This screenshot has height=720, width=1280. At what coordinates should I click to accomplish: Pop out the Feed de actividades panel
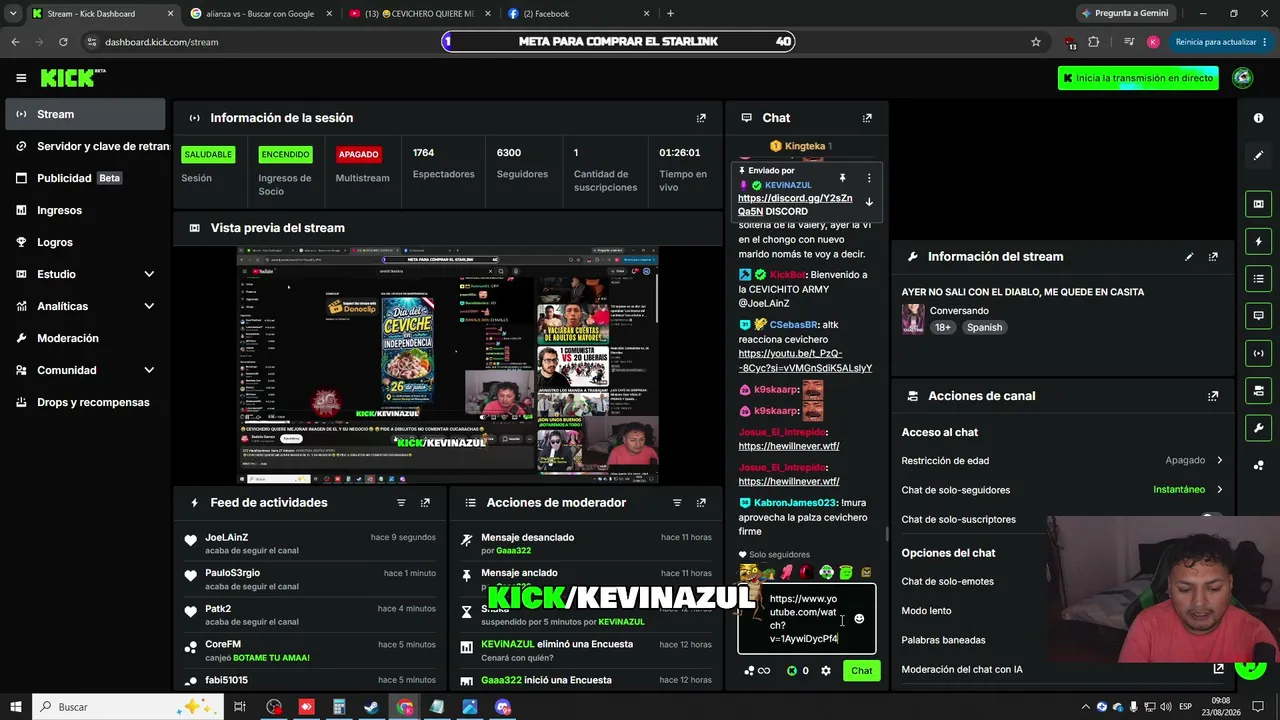click(425, 503)
